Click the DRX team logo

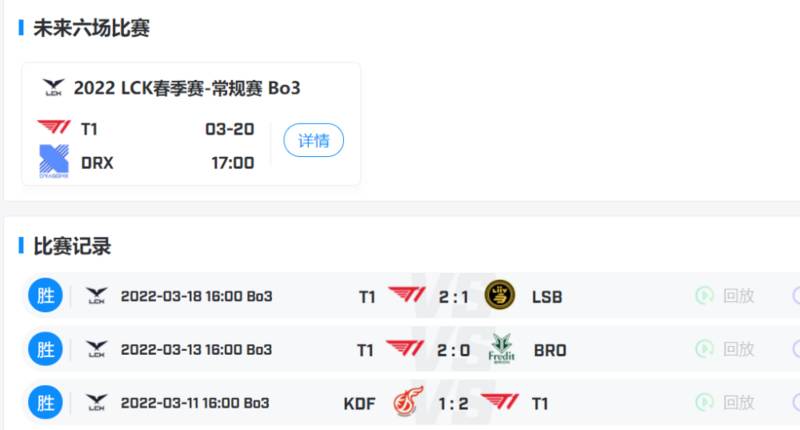click(x=53, y=161)
